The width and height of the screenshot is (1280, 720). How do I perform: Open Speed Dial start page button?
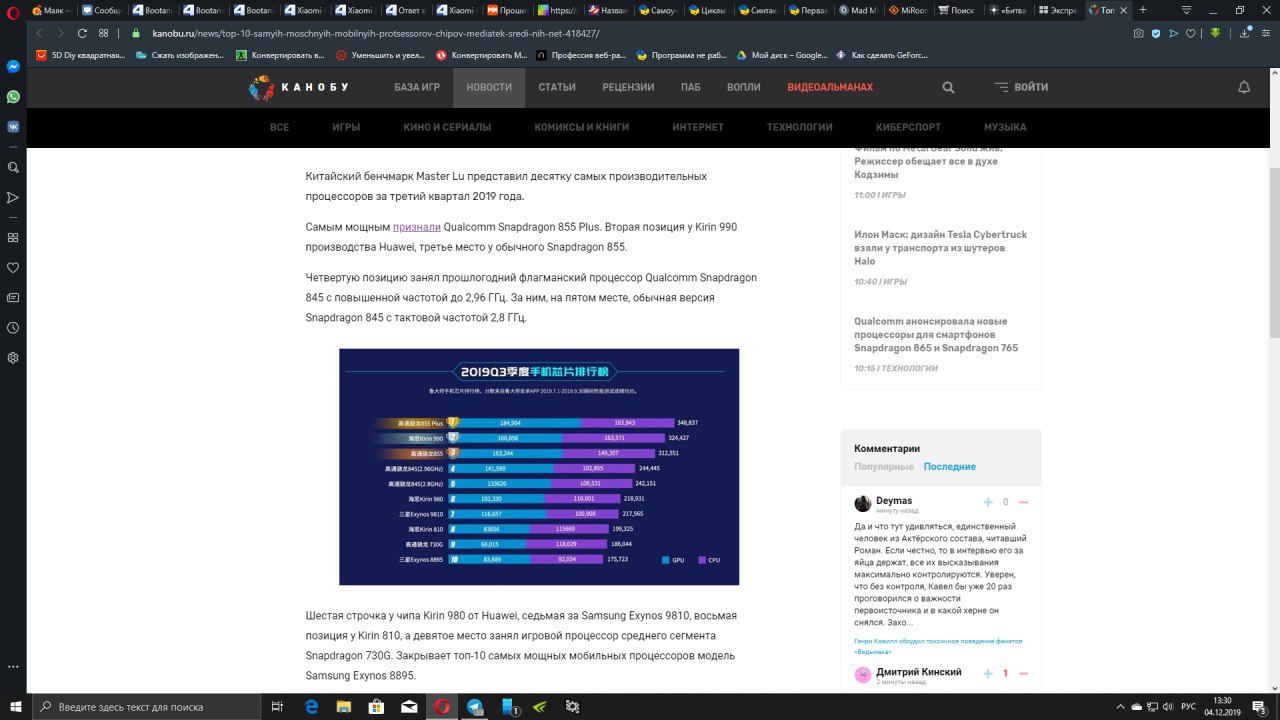(103, 33)
